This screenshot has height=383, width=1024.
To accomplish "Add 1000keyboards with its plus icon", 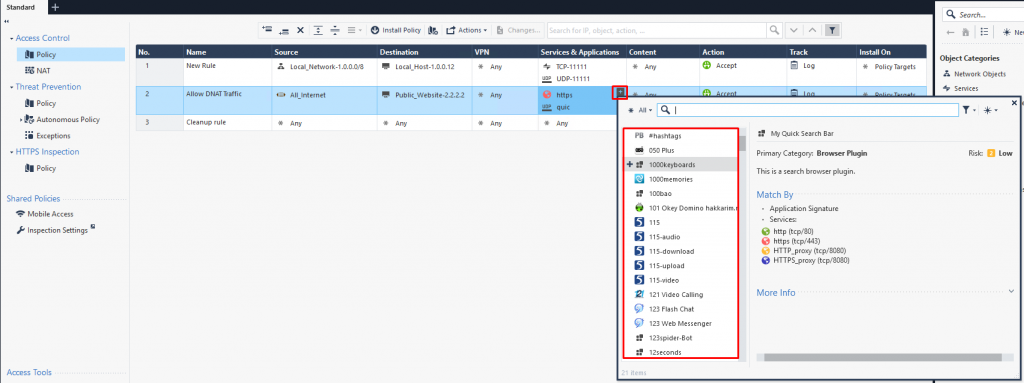I will 630,165.
